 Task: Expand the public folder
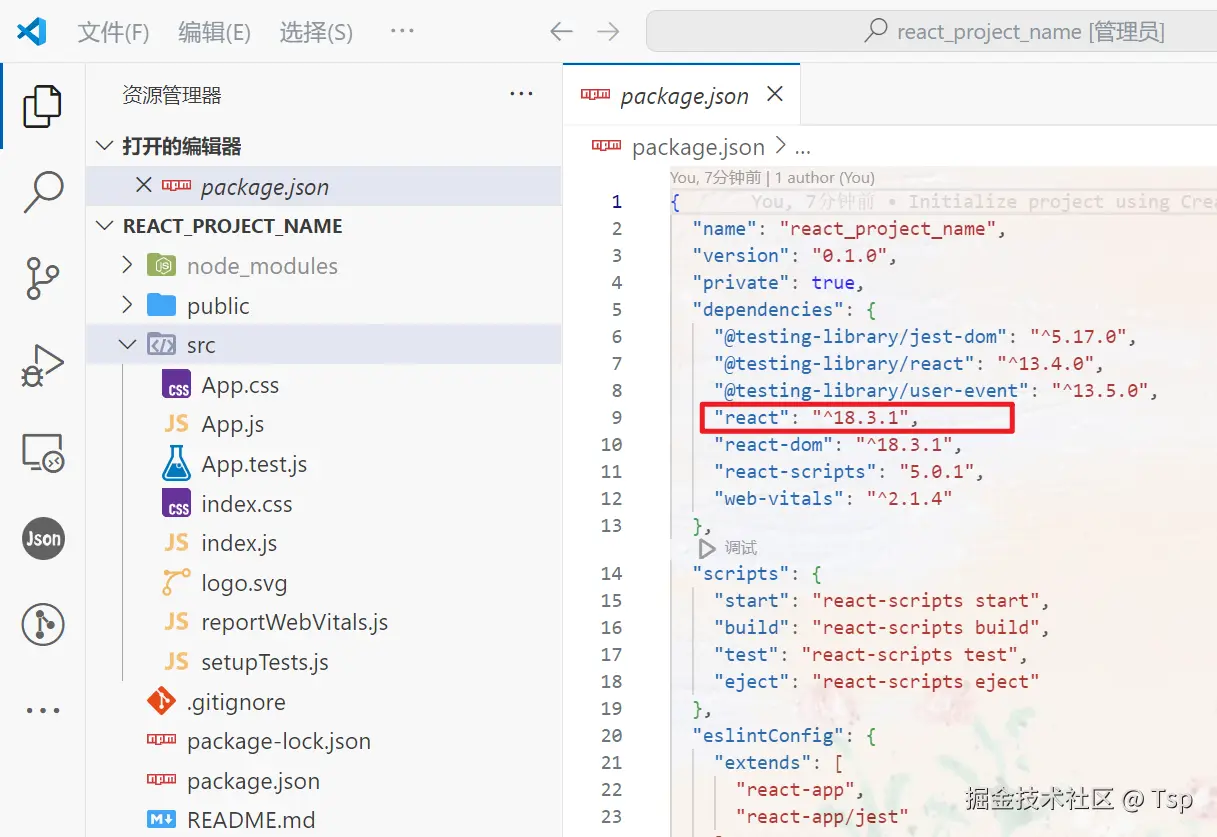(126, 305)
